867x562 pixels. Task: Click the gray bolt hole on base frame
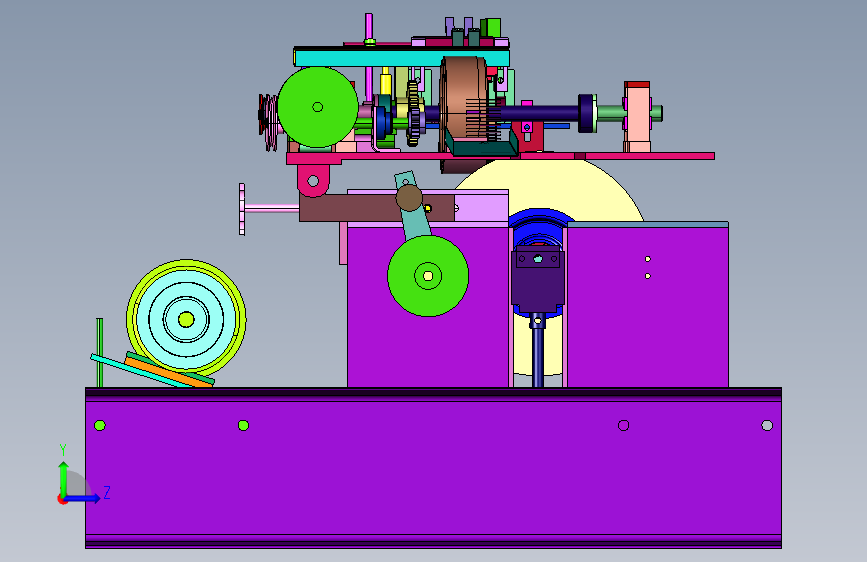[x=767, y=425]
